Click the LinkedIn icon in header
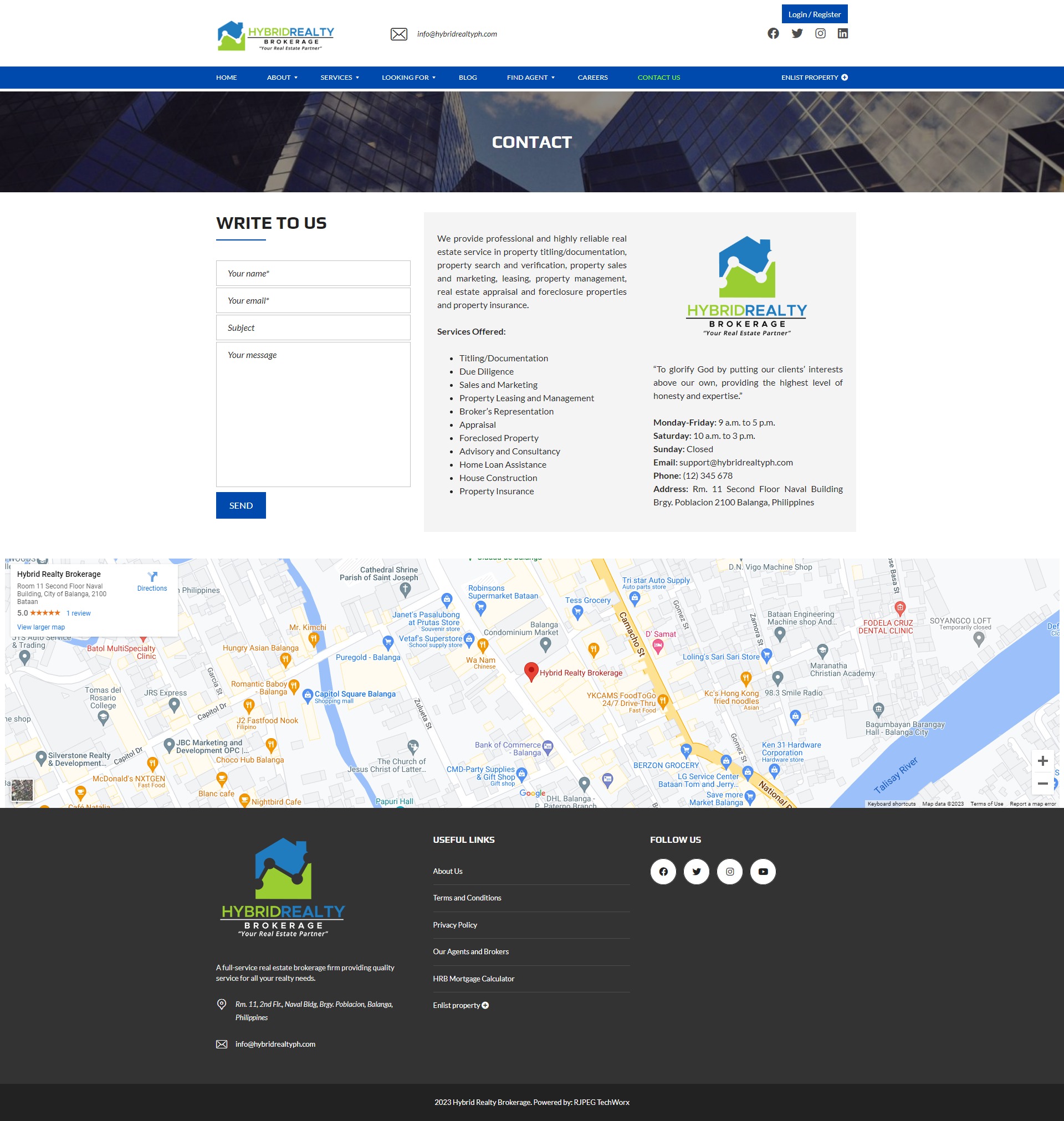 (x=843, y=33)
